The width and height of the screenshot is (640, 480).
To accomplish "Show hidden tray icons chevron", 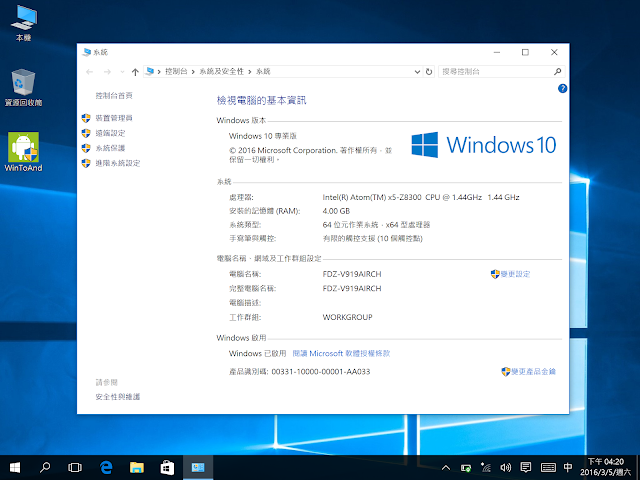I will (x=446, y=468).
